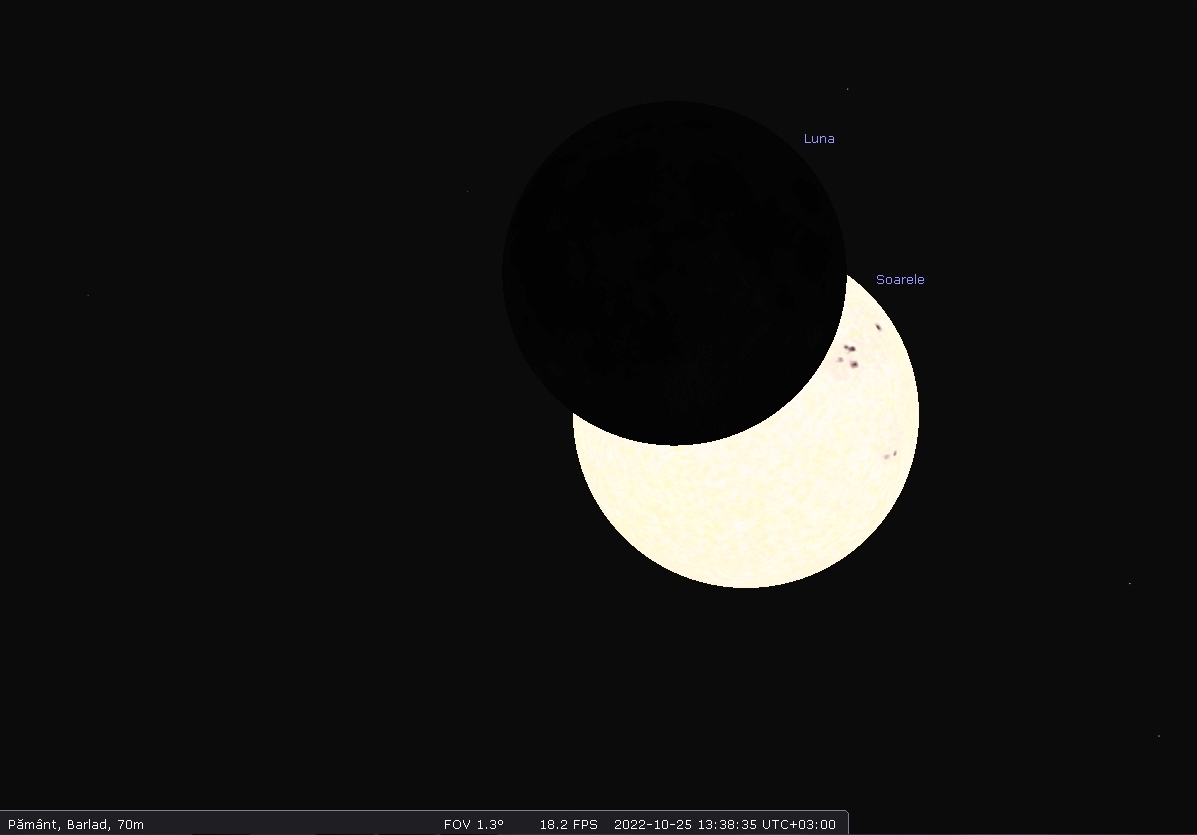Select the faint star left of Moon
Screen dimensions: 1197x835
[x=467, y=191]
